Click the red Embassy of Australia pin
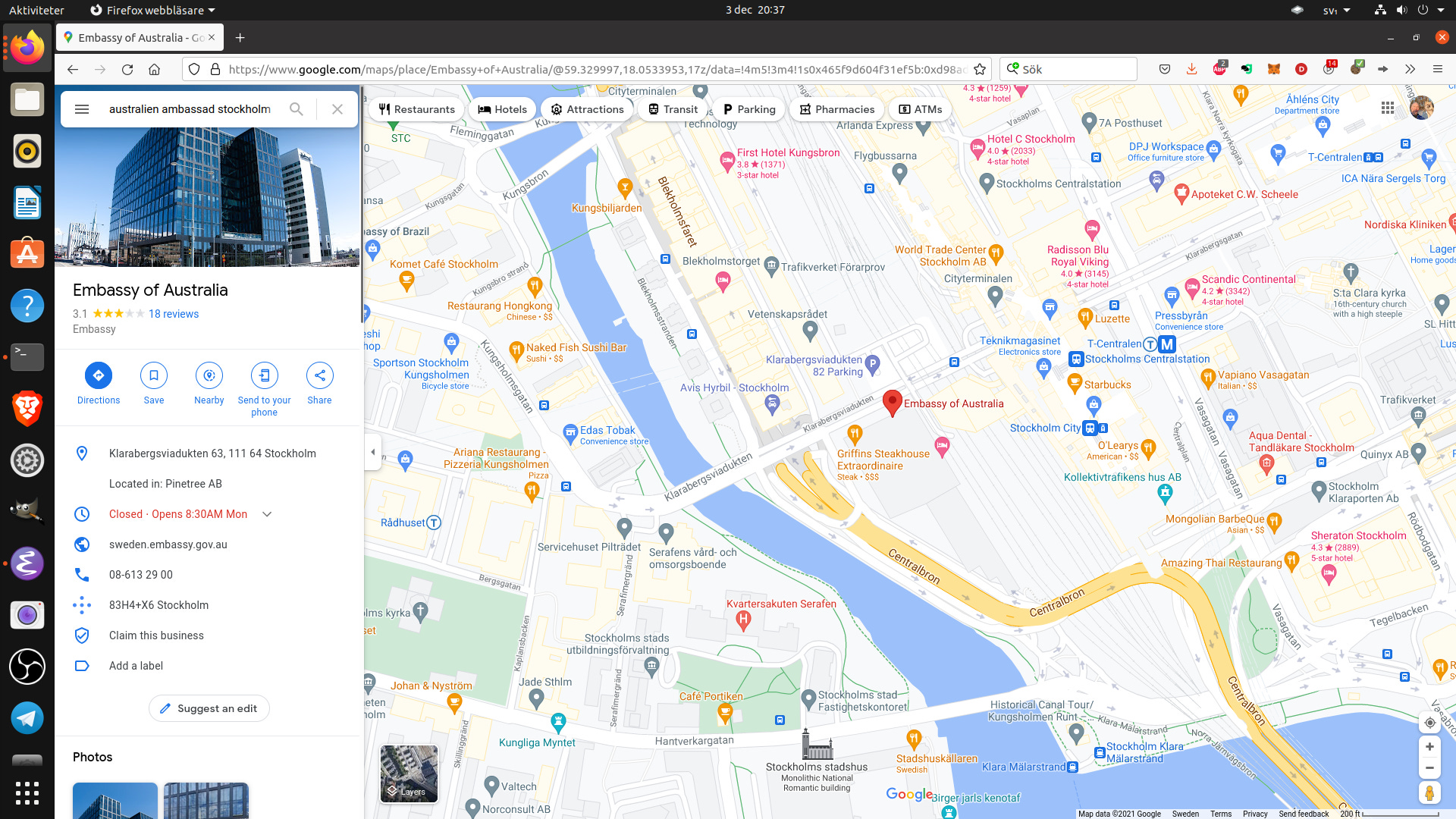This screenshot has width=1456, height=819. [893, 403]
